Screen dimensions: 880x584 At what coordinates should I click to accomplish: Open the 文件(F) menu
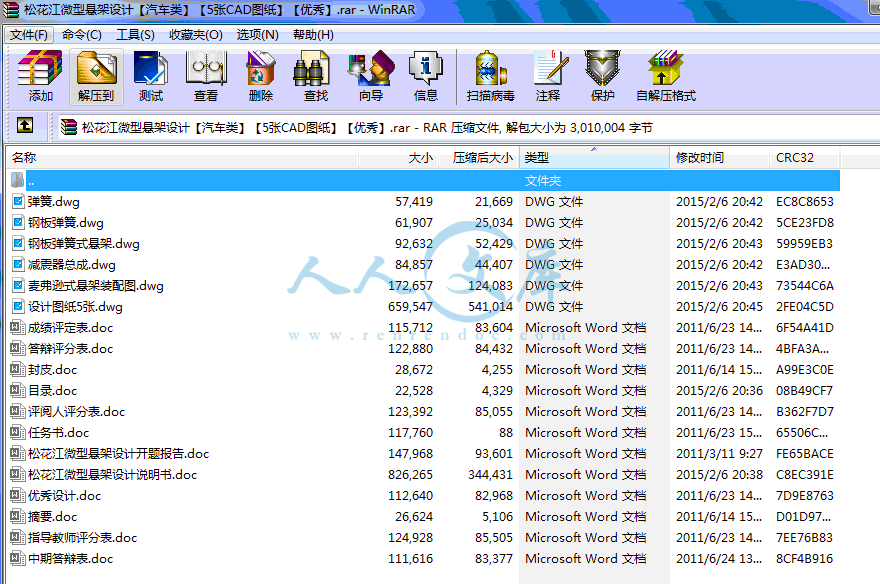click(29, 35)
